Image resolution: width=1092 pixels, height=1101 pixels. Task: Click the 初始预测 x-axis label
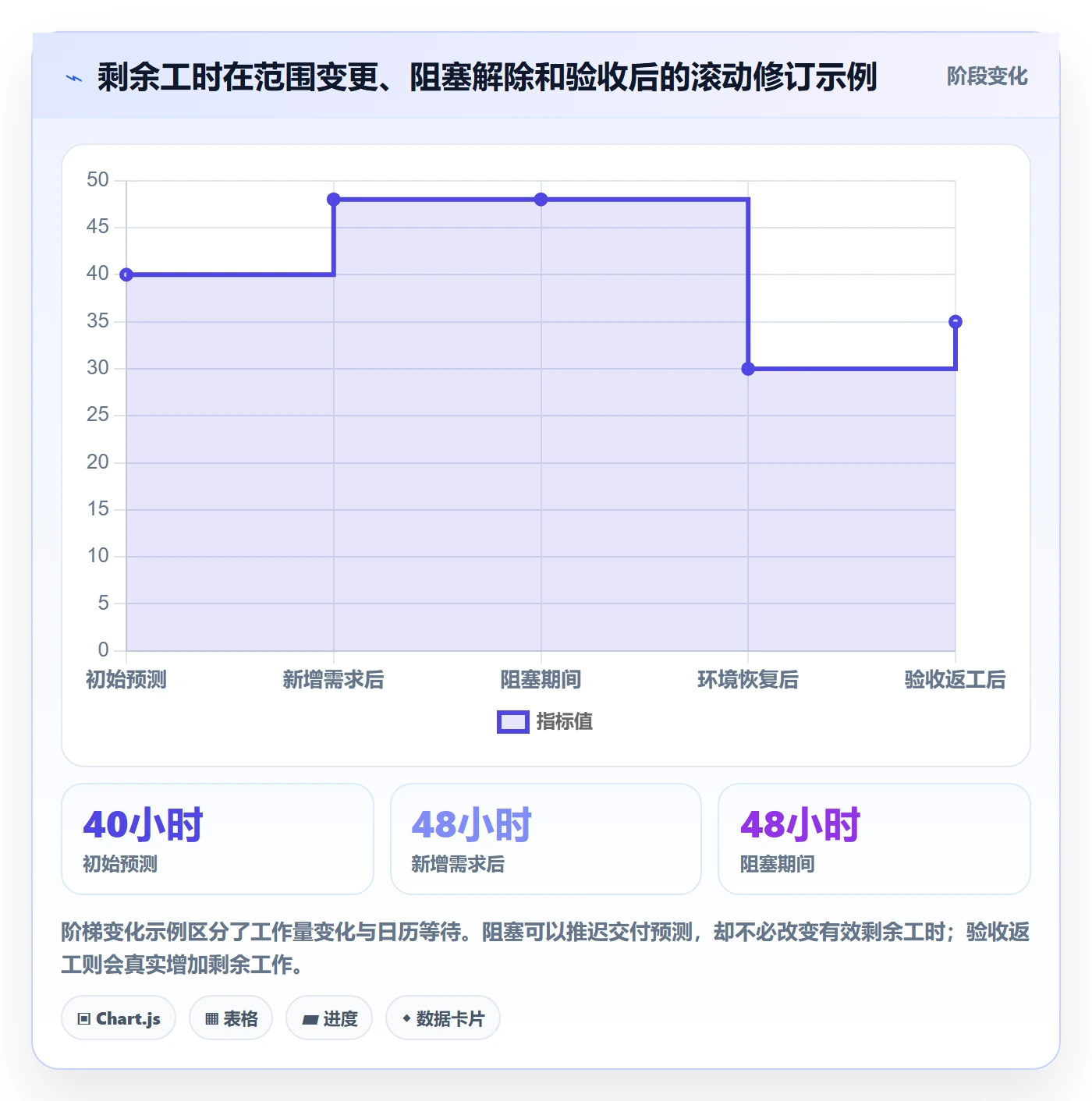tap(126, 680)
